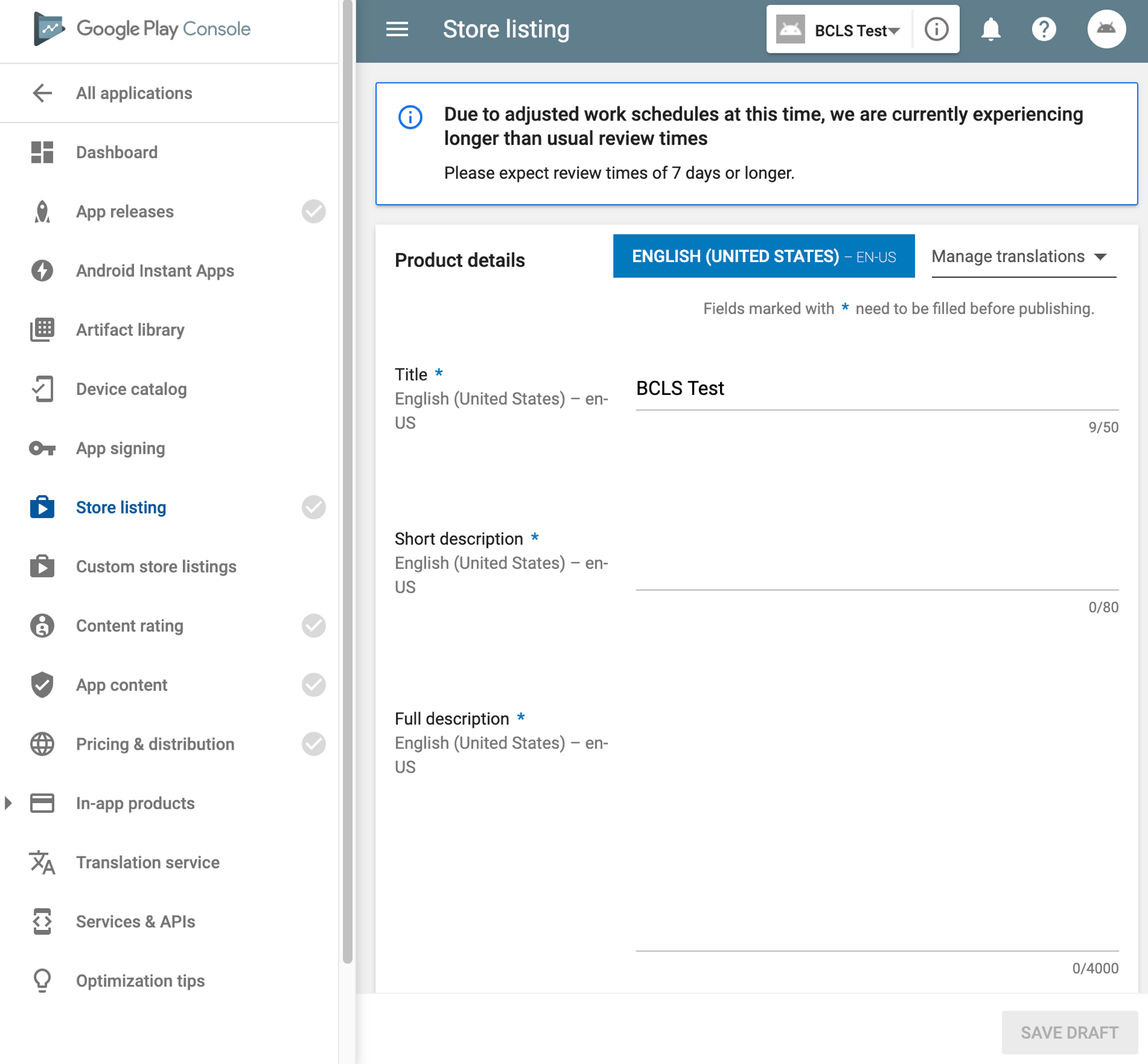Click the sidebar vertical scrollbar

(x=348, y=482)
